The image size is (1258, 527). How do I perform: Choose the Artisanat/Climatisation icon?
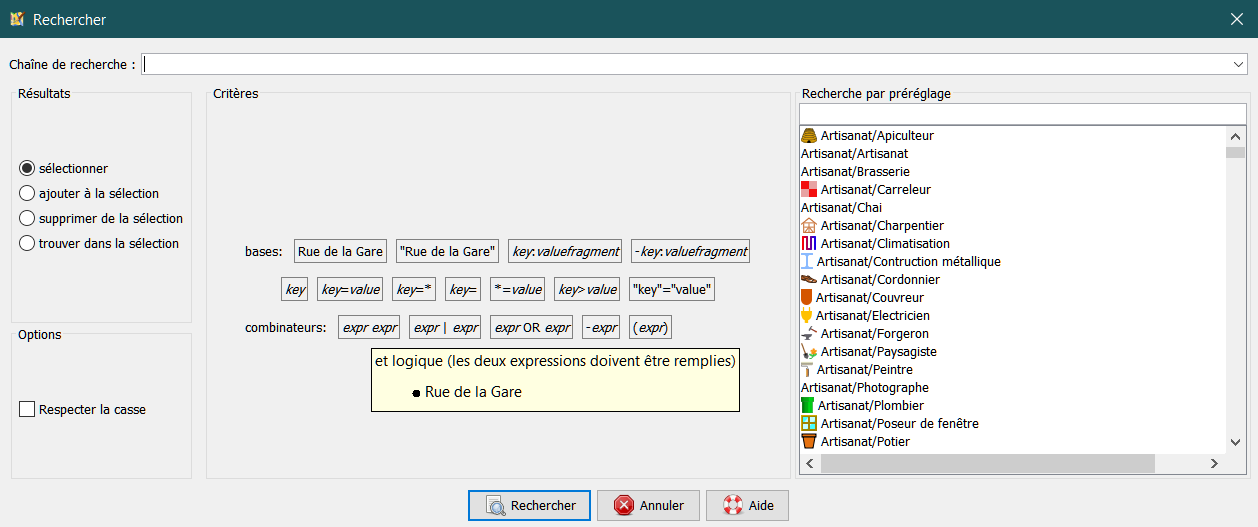(x=809, y=244)
